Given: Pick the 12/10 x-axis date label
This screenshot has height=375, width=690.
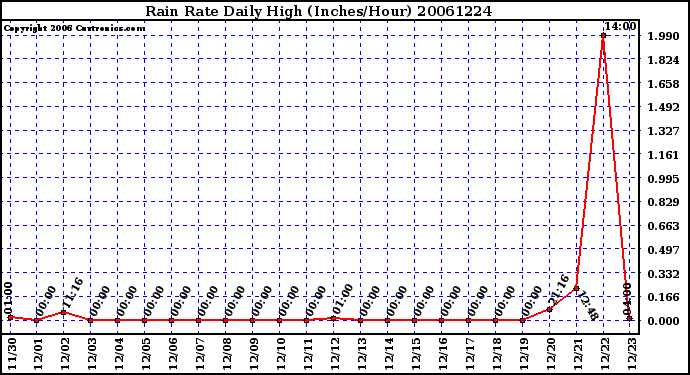Looking at the screenshot, I should tap(281, 354).
